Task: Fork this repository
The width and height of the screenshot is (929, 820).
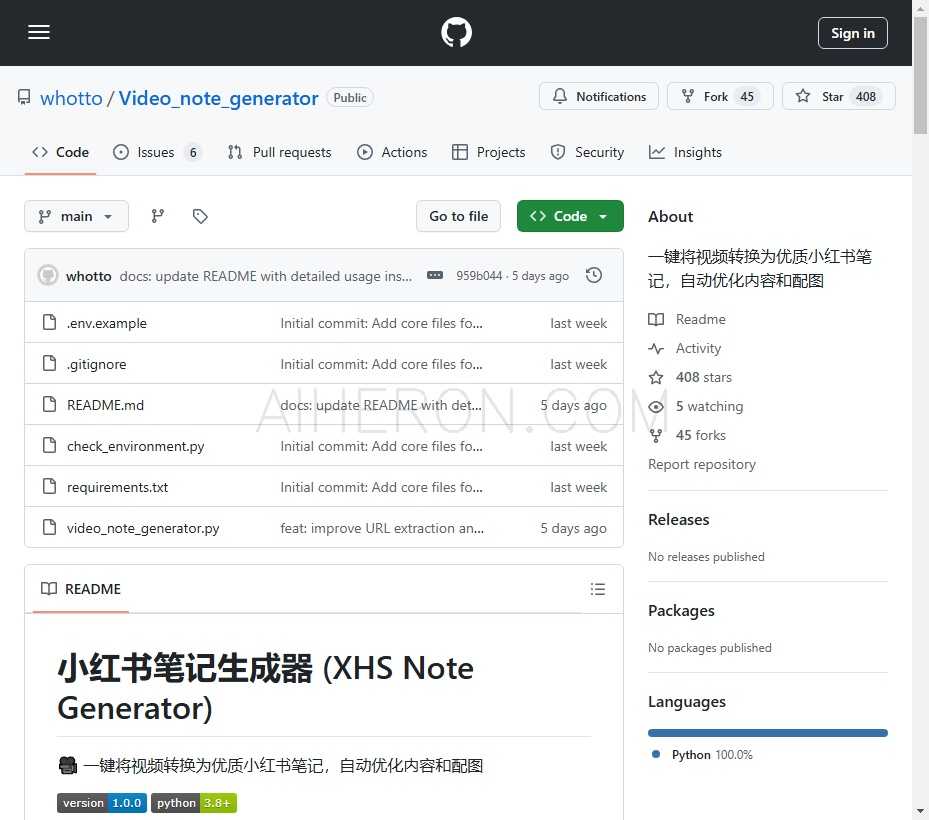Action: 719,97
